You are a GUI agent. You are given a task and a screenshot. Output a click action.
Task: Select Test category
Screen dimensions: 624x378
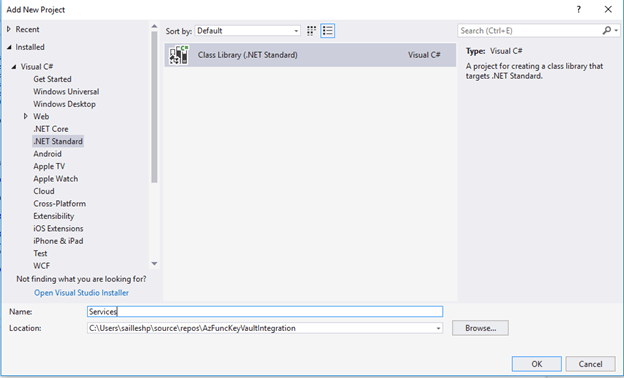coord(40,253)
